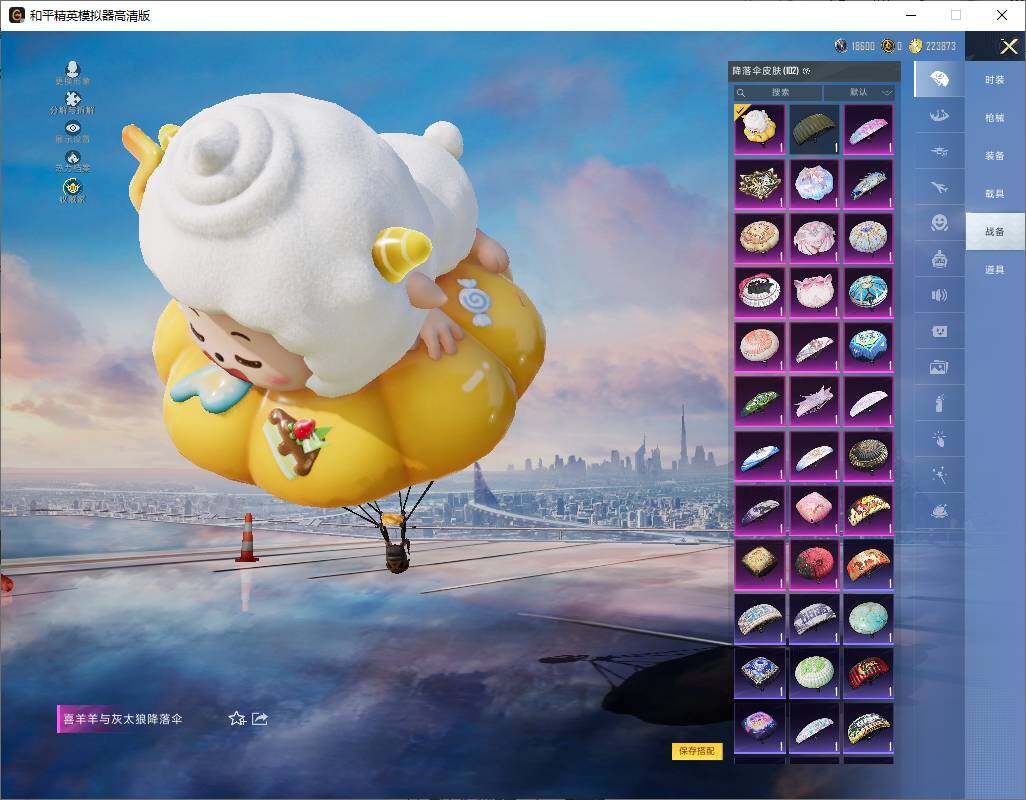Switch to the 装备 tab
The width and height of the screenshot is (1026, 800).
pyautogui.click(x=995, y=156)
